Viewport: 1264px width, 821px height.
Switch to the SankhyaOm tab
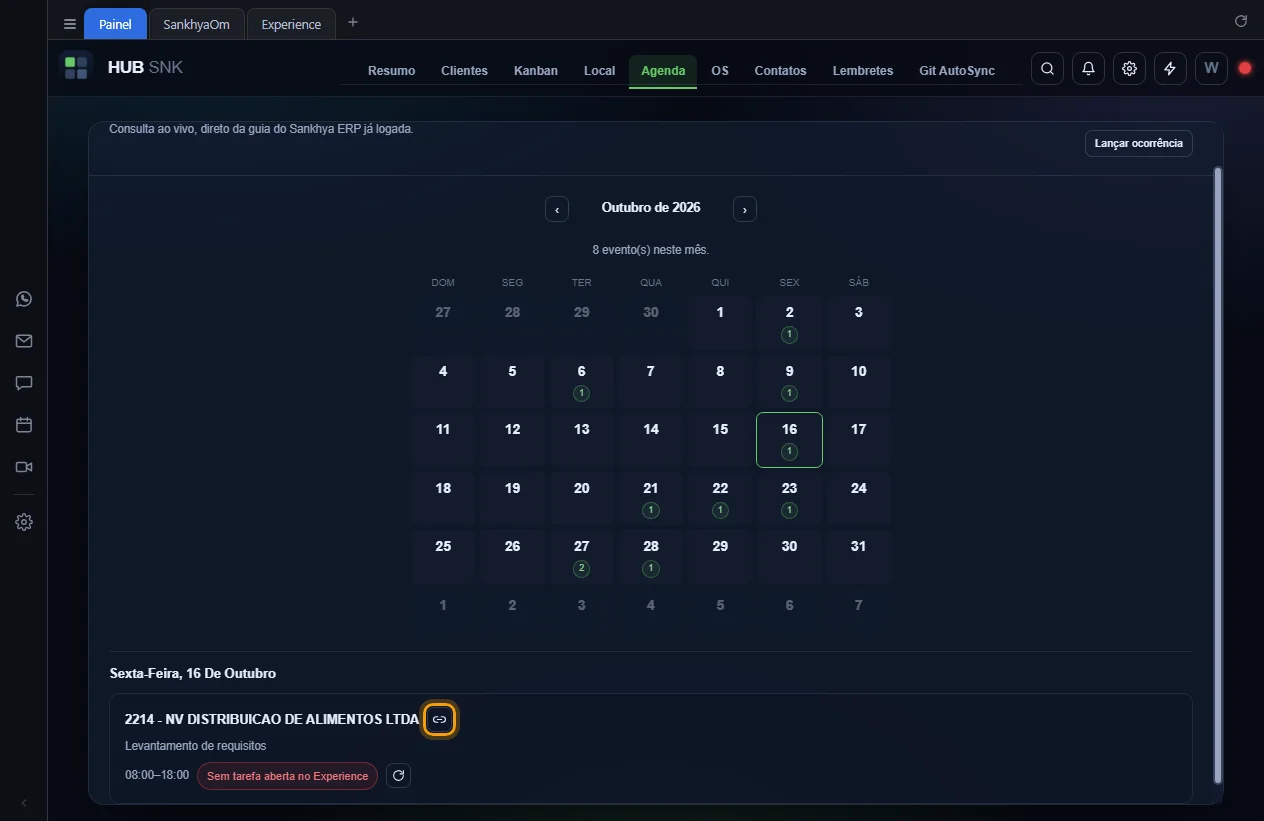point(197,24)
